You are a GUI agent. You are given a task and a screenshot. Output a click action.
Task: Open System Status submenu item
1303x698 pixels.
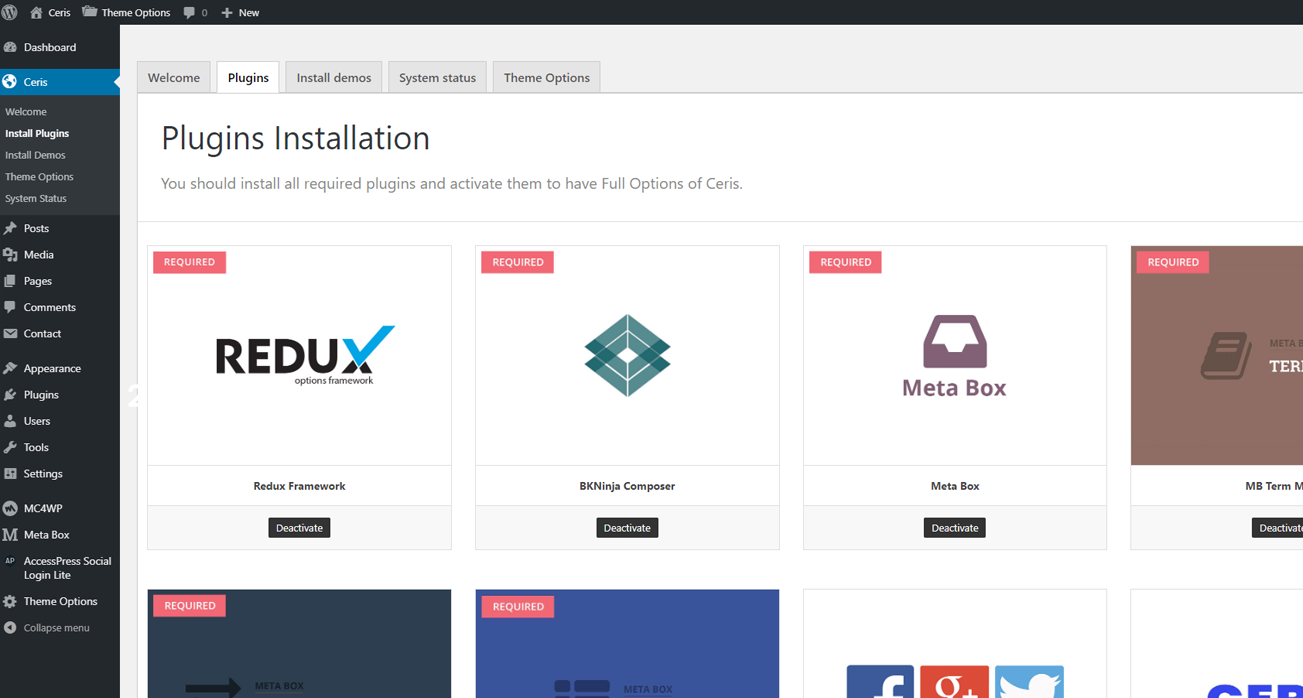[x=36, y=198]
